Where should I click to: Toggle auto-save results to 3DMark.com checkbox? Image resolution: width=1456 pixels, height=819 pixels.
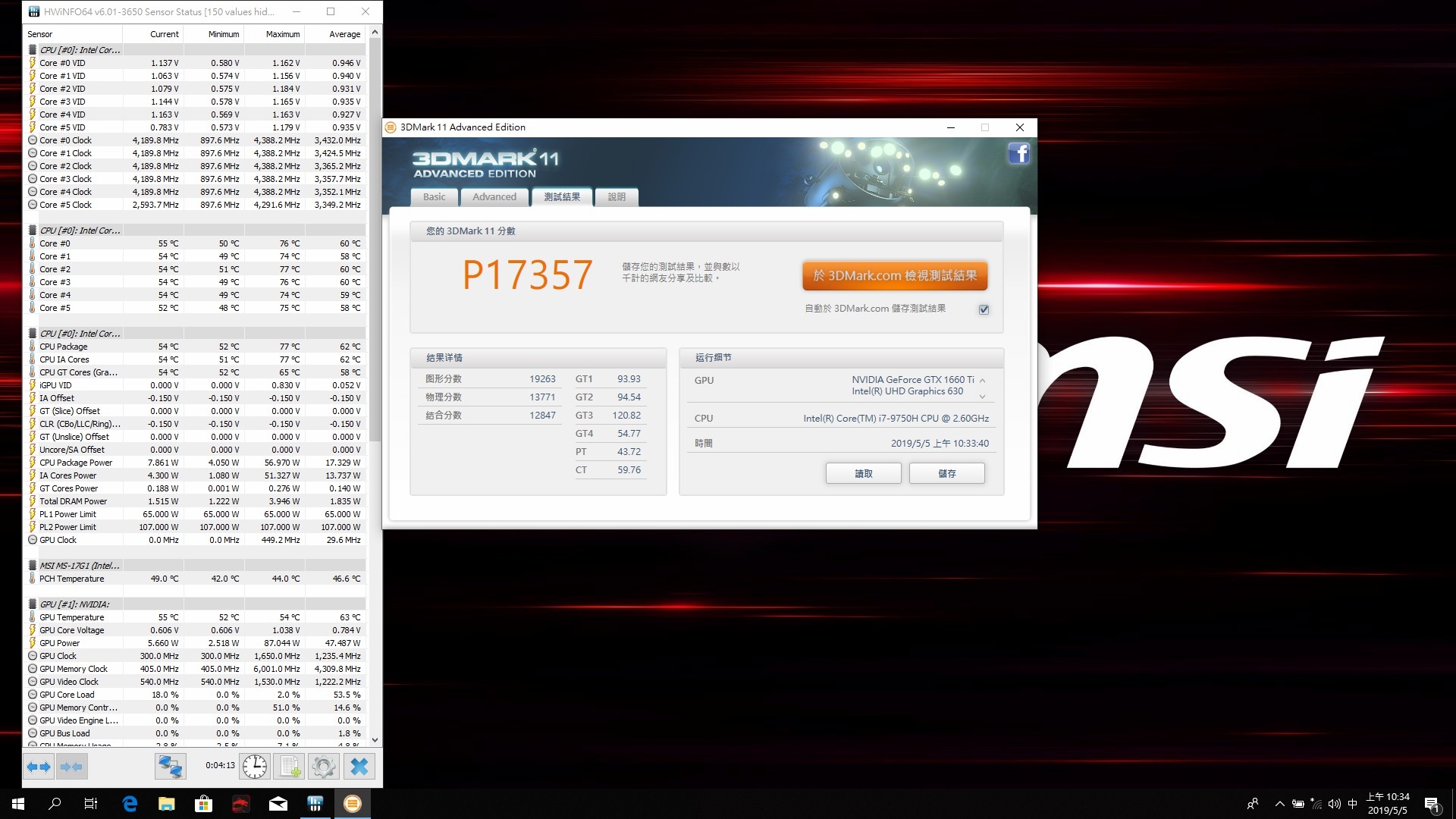pyautogui.click(x=984, y=309)
